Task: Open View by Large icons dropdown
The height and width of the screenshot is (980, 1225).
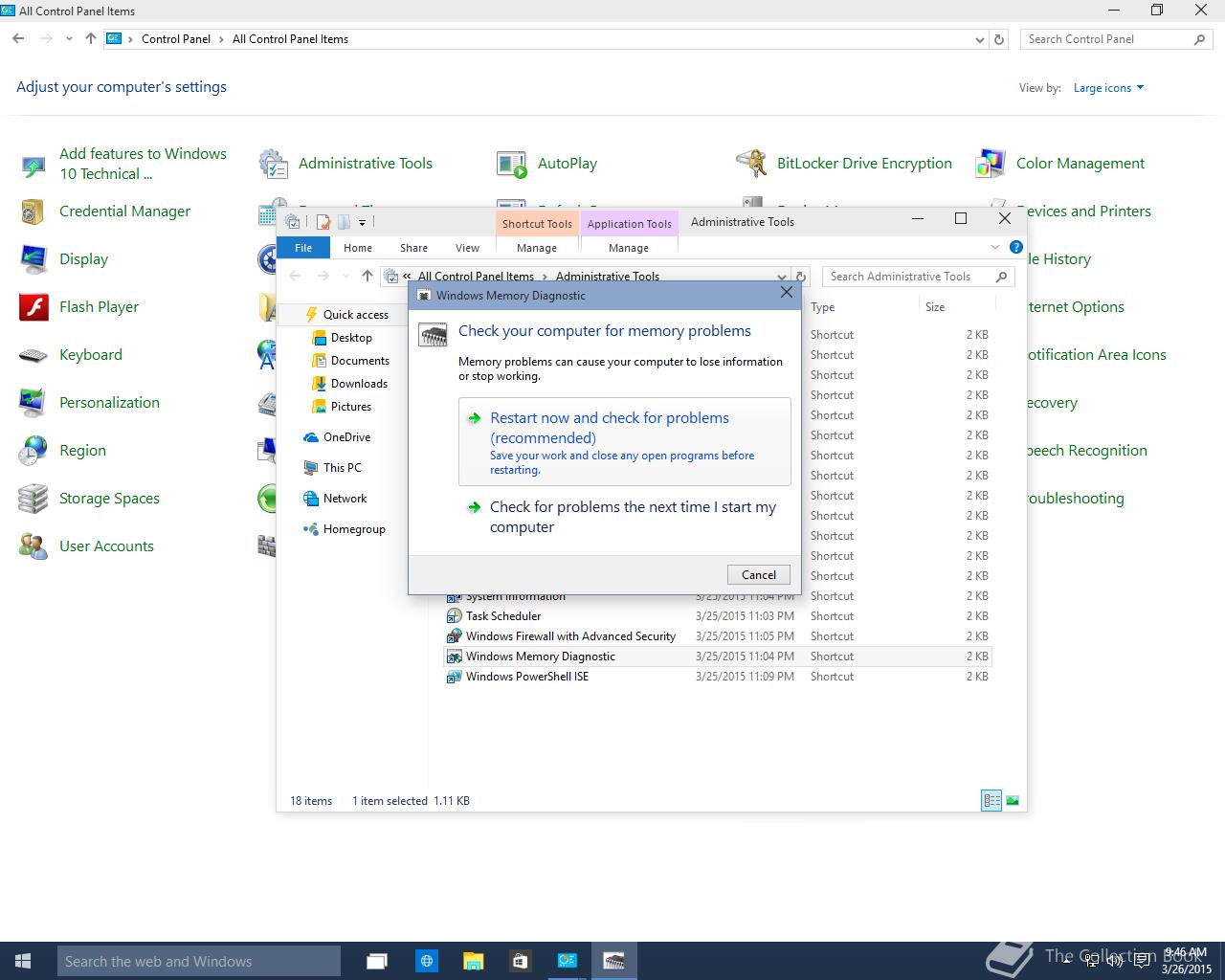Action: (x=1108, y=88)
